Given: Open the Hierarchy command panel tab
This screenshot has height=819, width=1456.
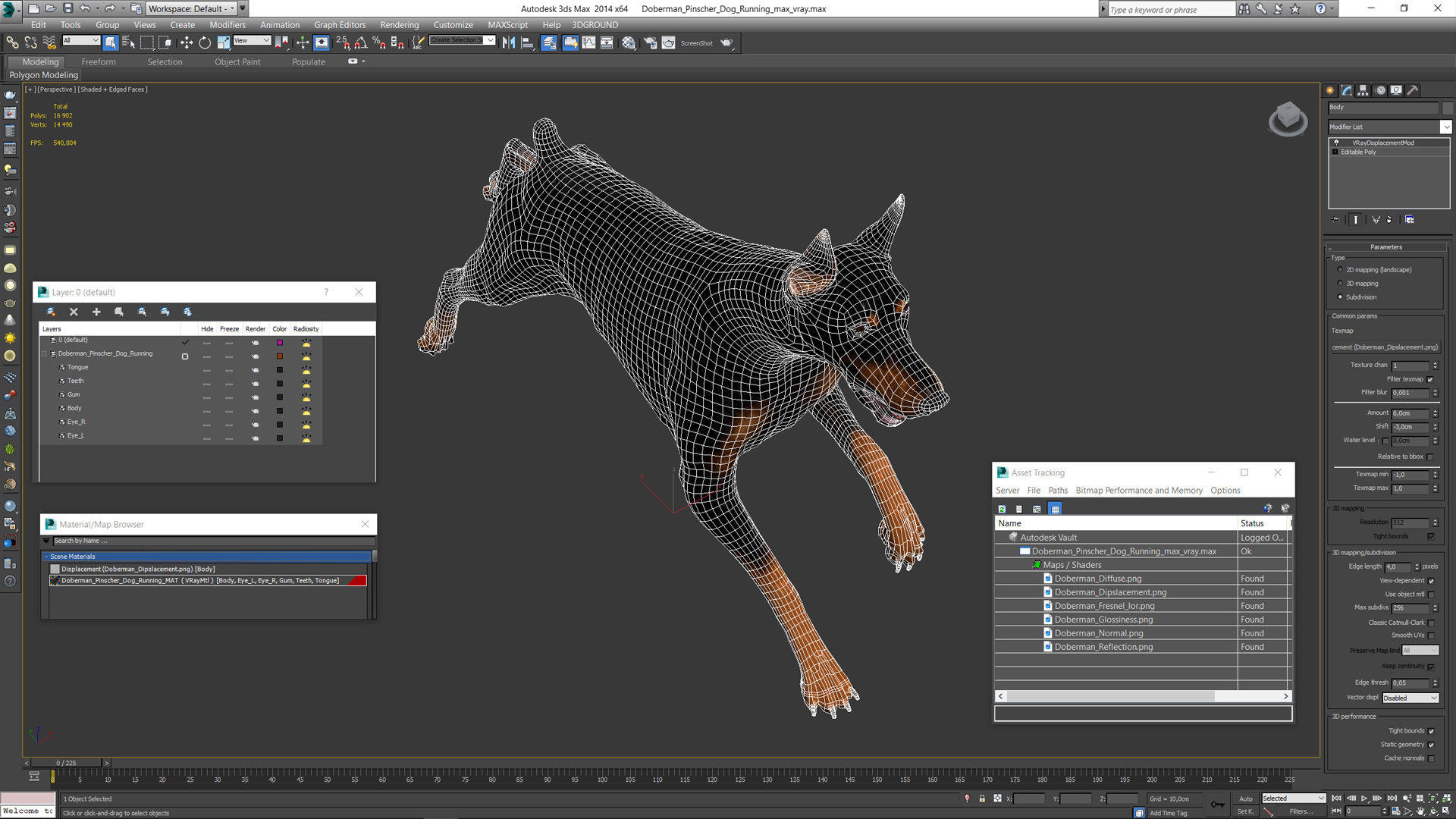Looking at the screenshot, I should tap(1363, 90).
